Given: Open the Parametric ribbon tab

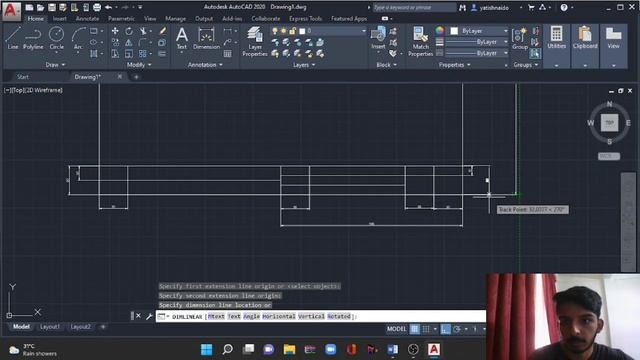Looking at the screenshot, I should pos(121,19).
